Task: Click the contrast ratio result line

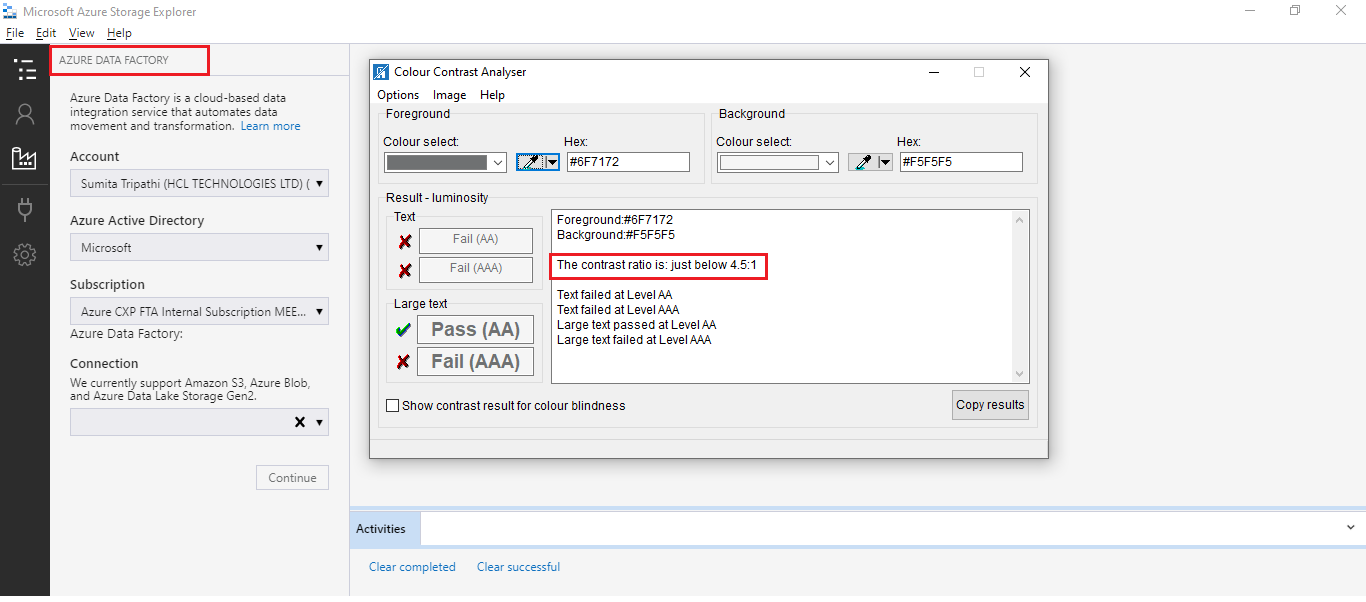Action: pyautogui.click(x=656, y=266)
